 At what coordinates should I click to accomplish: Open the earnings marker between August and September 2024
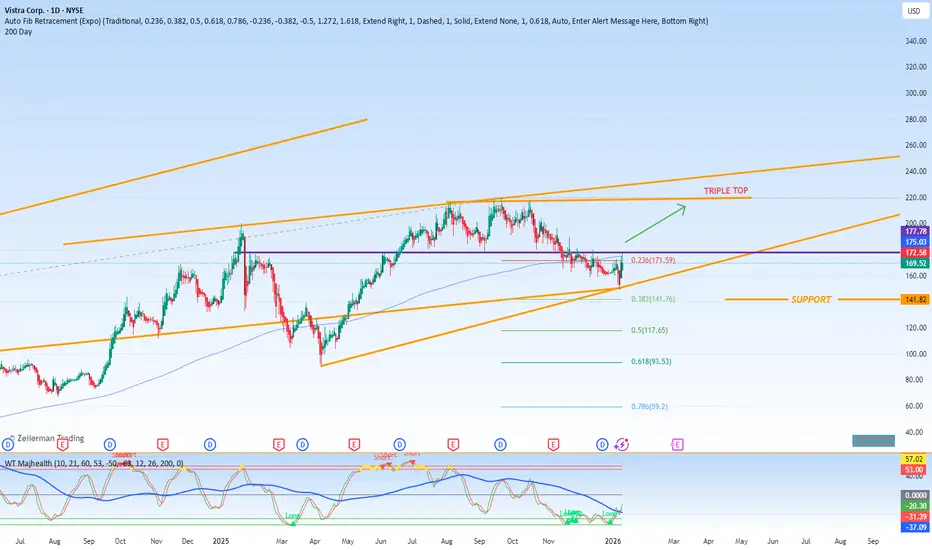(x=62, y=444)
